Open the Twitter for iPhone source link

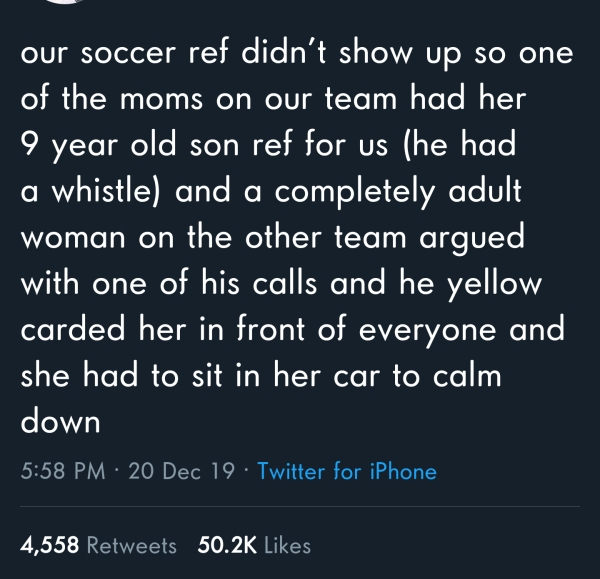pos(347,471)
